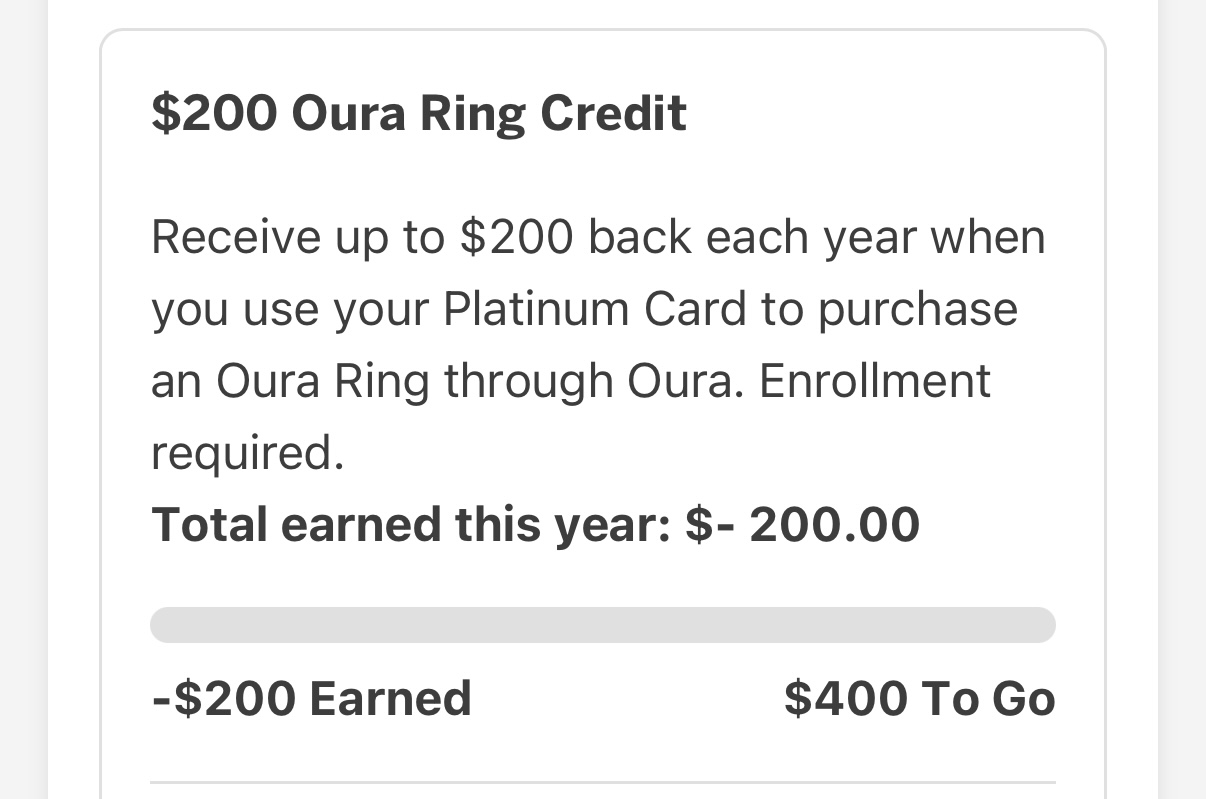1206x799 pixels.
Task: Tap the word "Credit" in the heading
Action: [x=613, y=113]
